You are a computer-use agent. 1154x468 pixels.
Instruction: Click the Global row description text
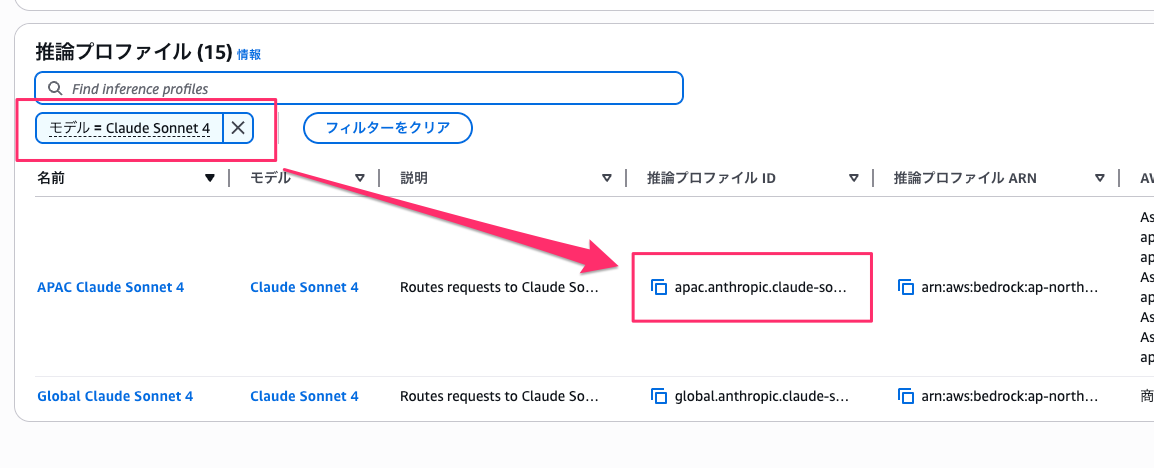[x=500, y=396]
